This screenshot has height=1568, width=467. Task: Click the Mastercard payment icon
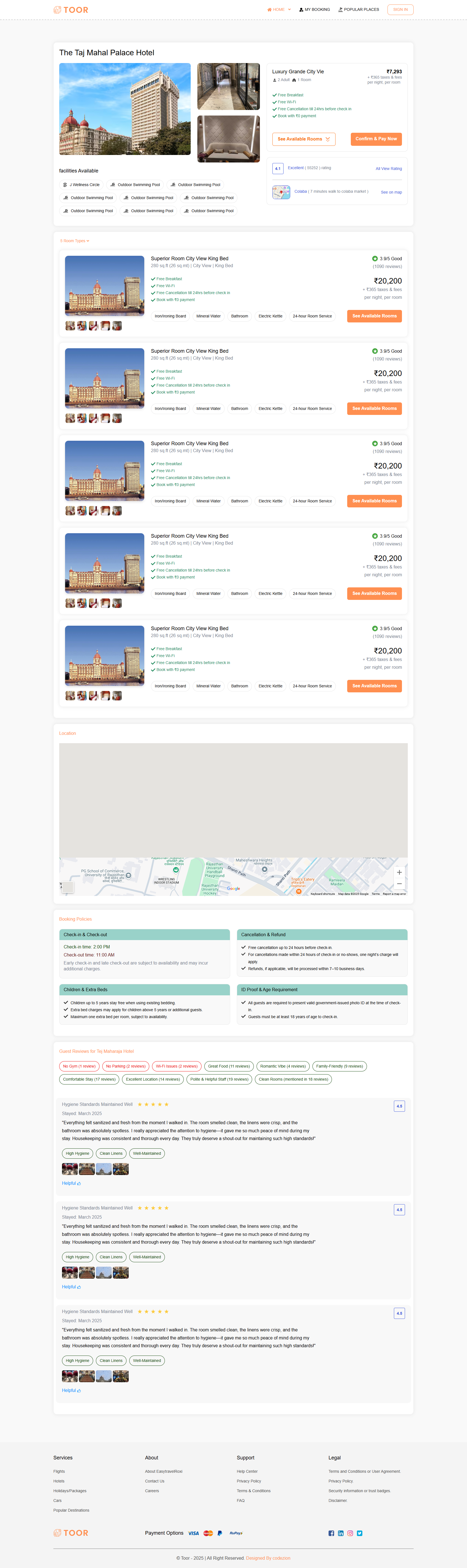208,1533
